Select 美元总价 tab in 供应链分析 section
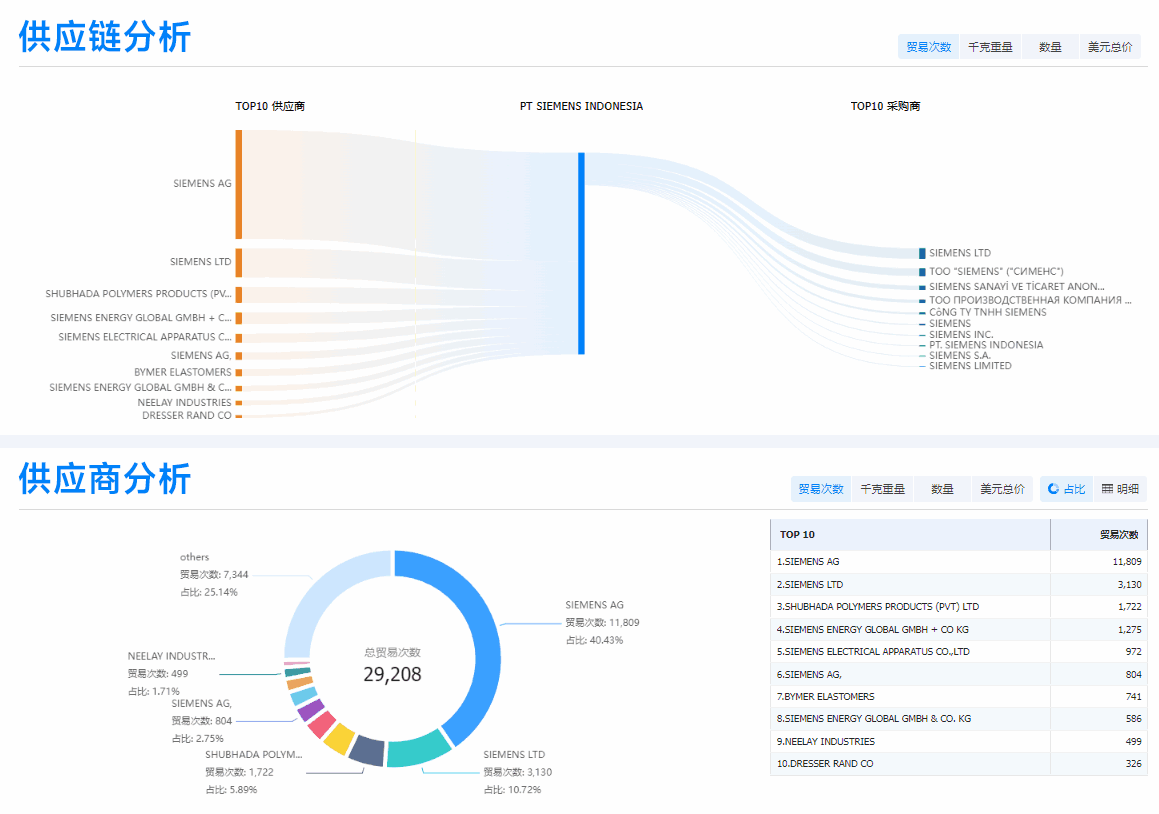Image resolution: width=1159 pixels, height=814 pixels. point(1110,47)
